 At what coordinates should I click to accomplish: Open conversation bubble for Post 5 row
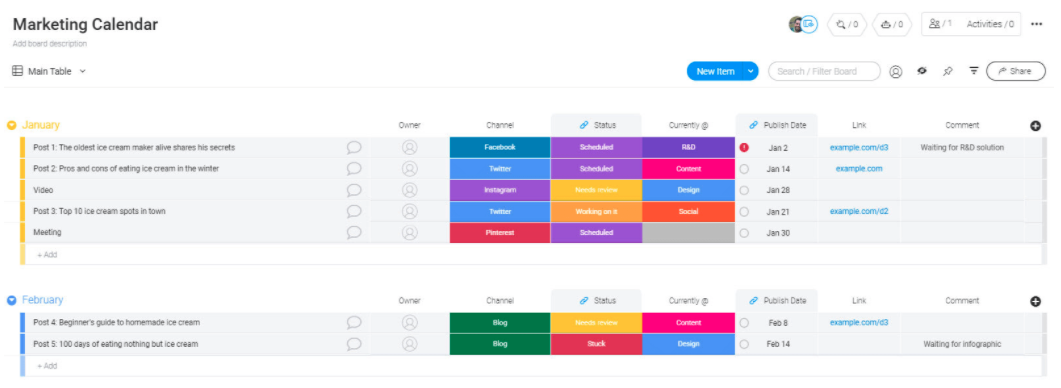pos(354,344)
